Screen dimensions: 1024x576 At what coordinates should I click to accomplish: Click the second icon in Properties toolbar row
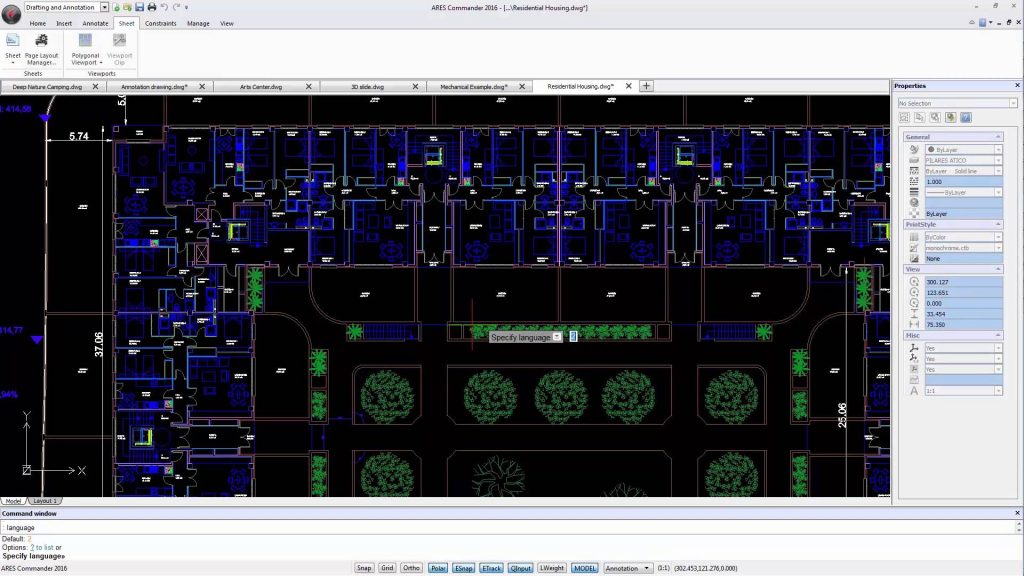click(920, 118)
